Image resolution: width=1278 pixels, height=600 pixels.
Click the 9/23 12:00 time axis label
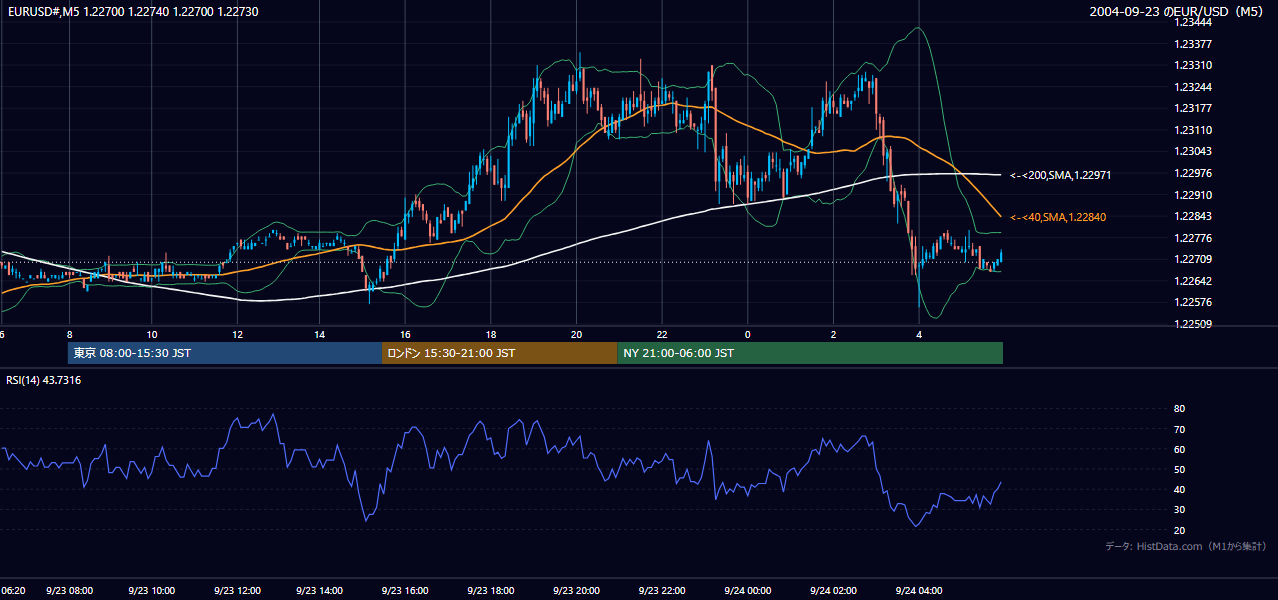click(x=237, y=591)
